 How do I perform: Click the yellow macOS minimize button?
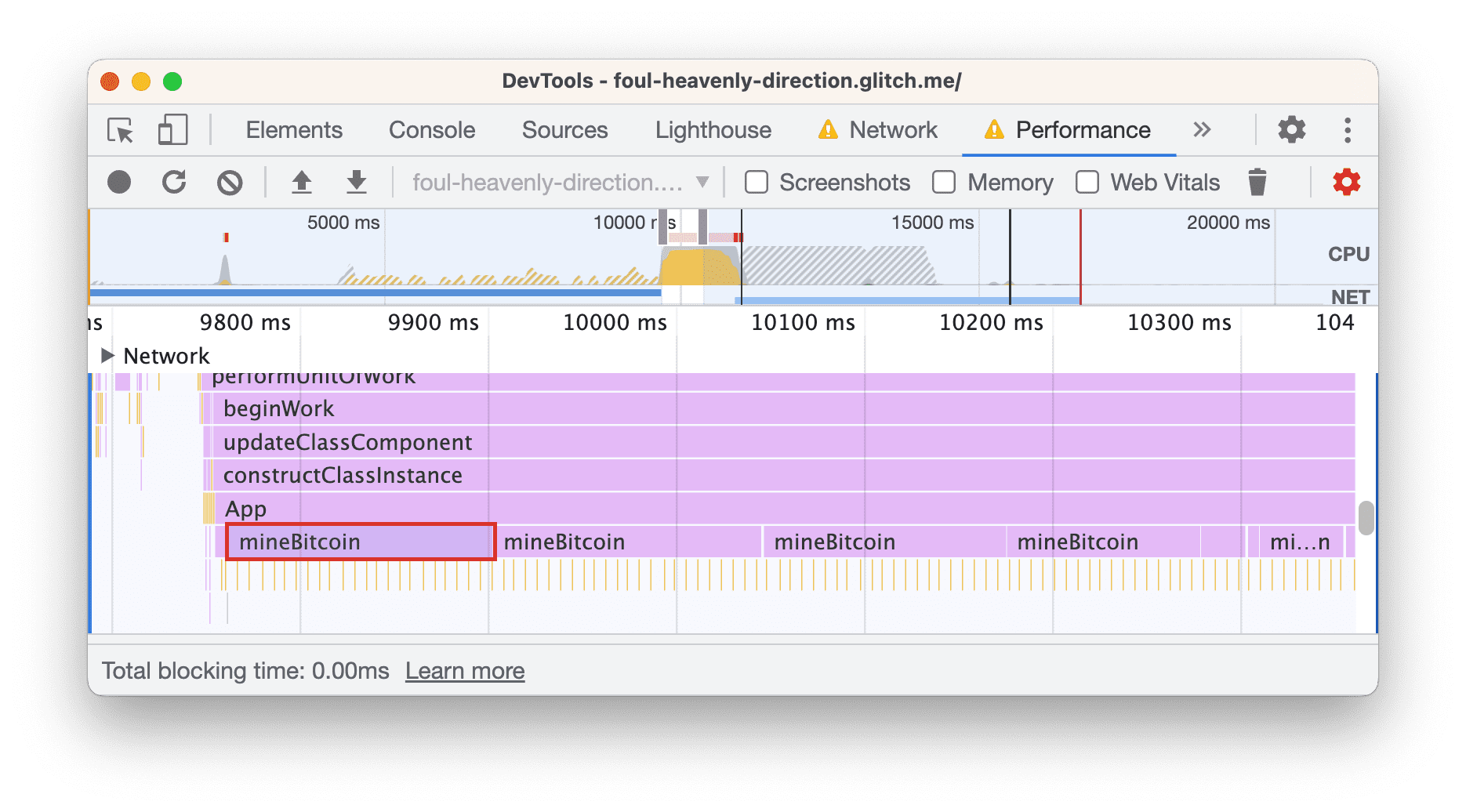(x=141, y=82)
